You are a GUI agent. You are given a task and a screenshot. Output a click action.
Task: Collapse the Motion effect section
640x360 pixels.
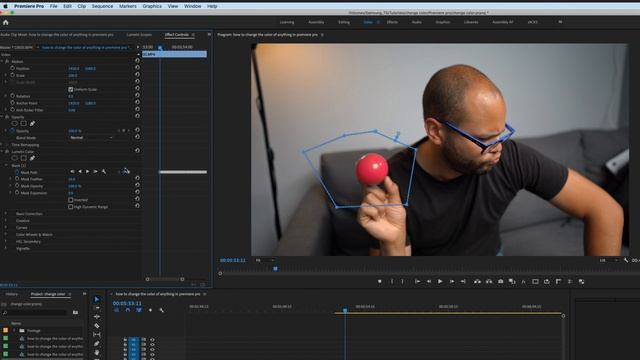tap(2, 62)
